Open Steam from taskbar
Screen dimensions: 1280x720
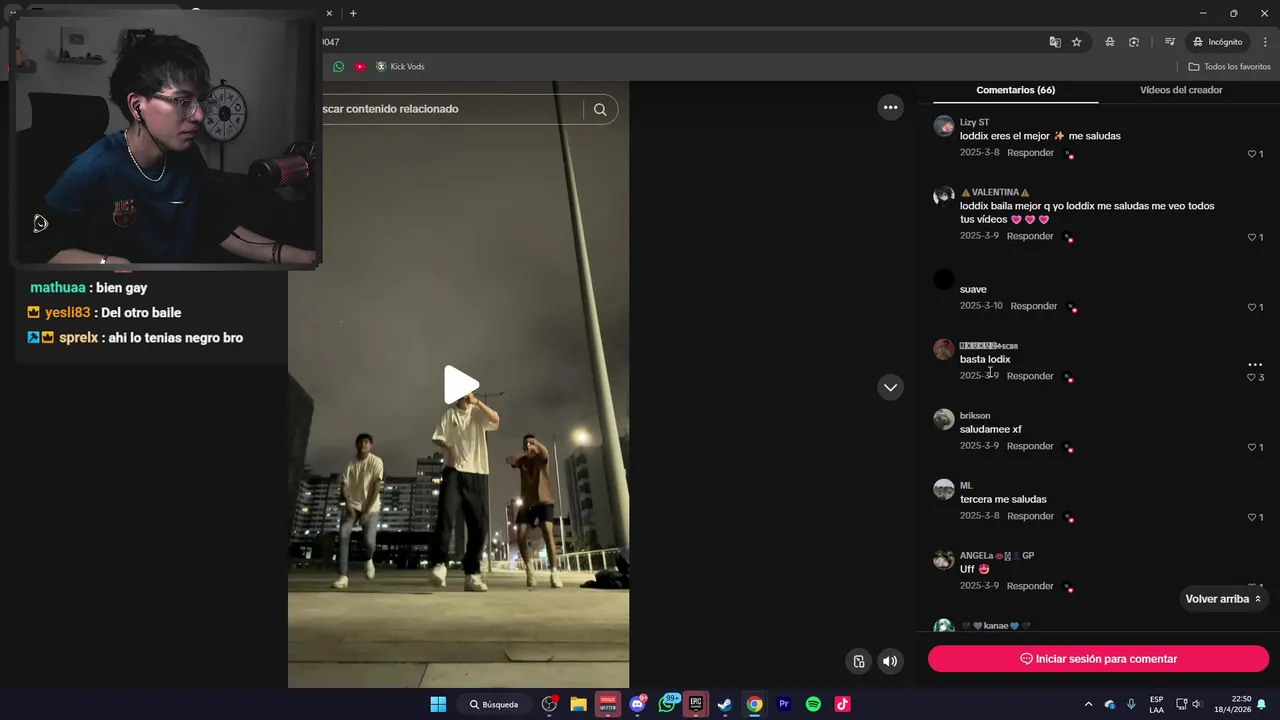click(725, 704)
